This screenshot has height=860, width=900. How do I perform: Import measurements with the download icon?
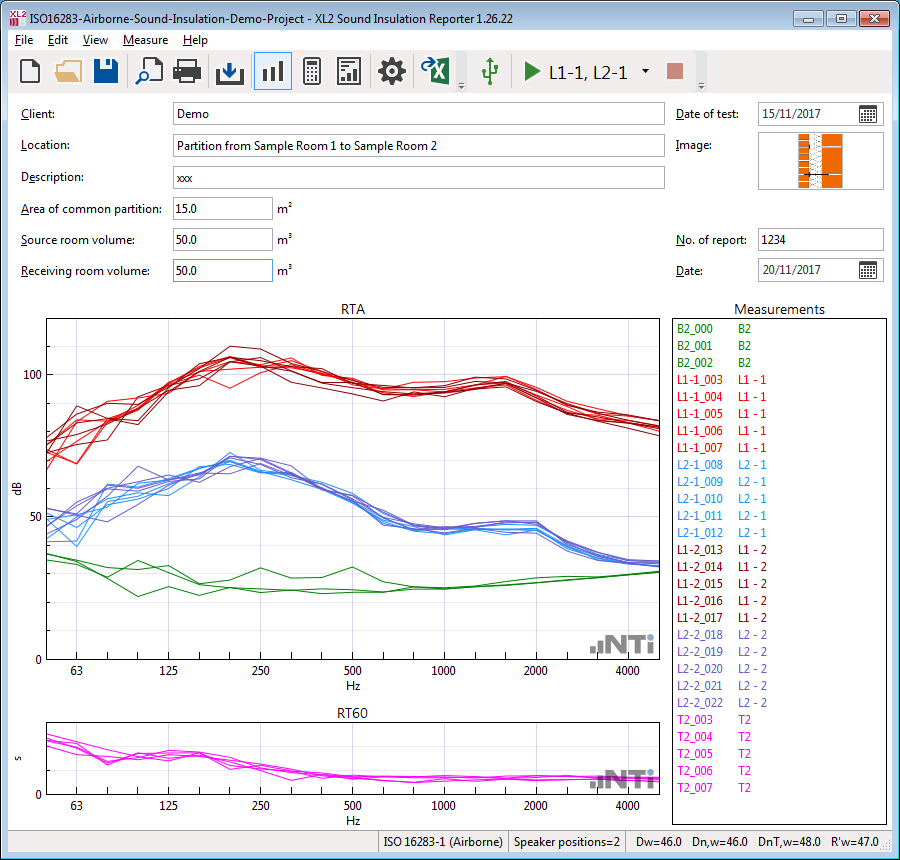(x=230, y=71)
